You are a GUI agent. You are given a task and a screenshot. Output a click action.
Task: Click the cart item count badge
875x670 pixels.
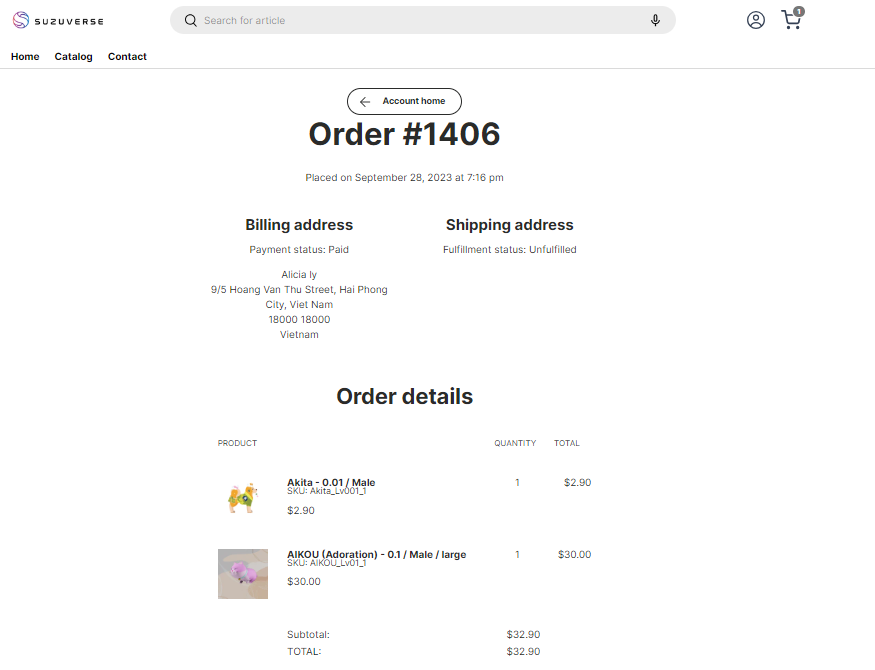click(797, 10)
